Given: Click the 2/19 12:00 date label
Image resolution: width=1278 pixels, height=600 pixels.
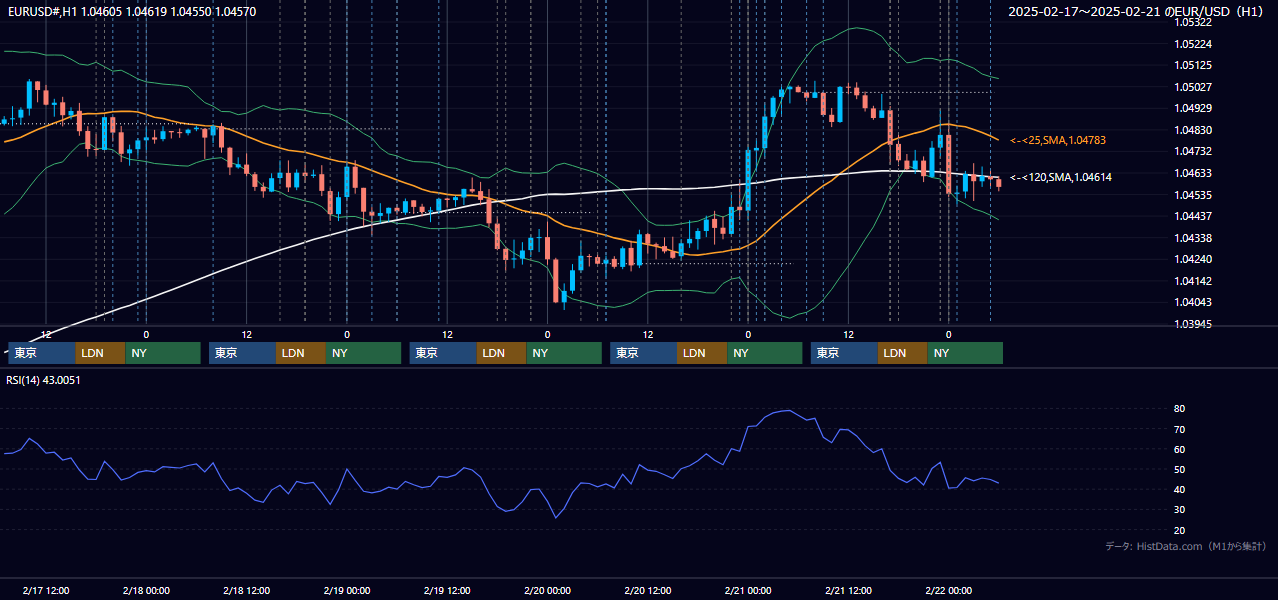Looking at the screenshot, I should (x=447, y=591).
